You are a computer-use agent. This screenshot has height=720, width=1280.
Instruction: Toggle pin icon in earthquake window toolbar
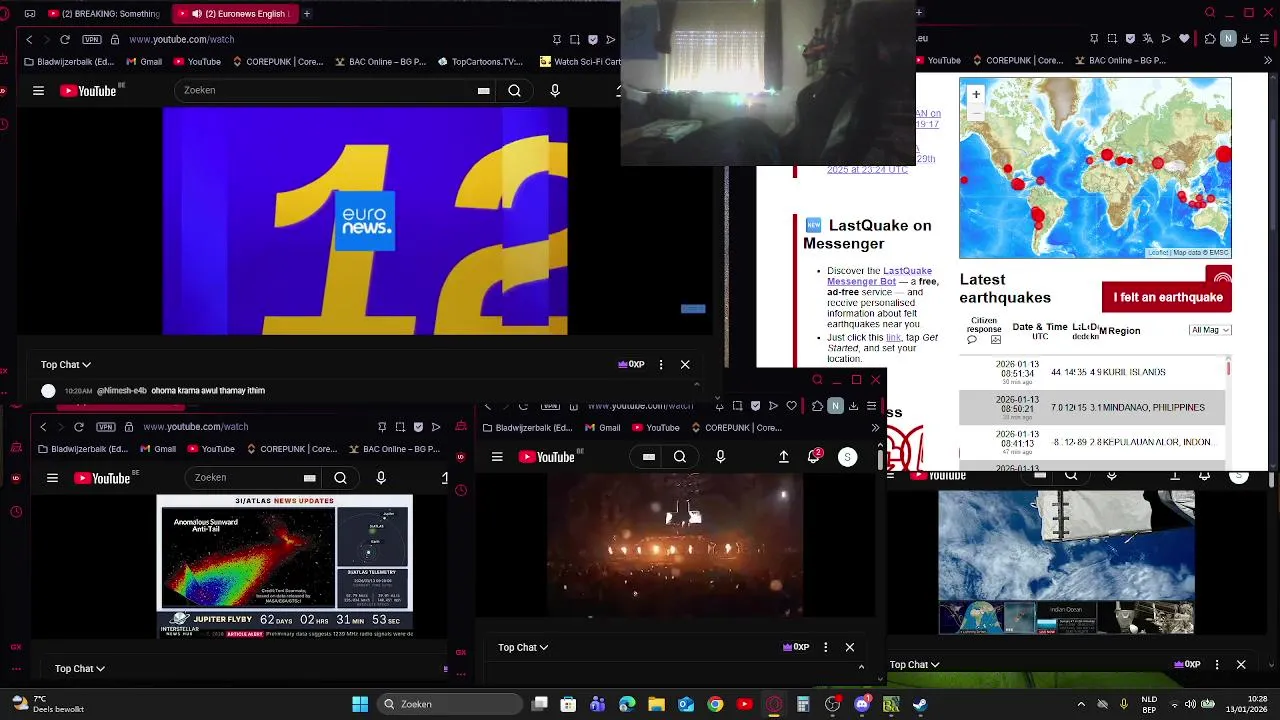pyautogui.click(x=1094, y=39)
